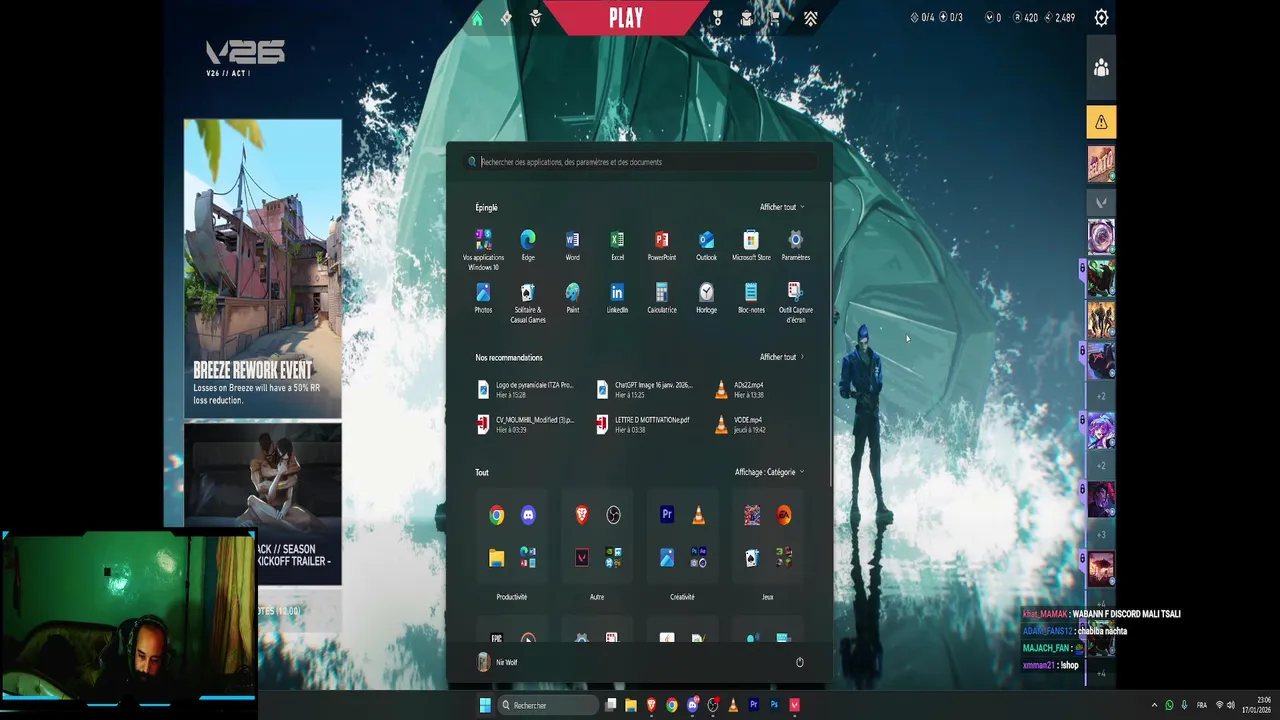Open Valorant social friends panel icon
The height and width of the screenshot is (720, 1280).
click(1101, 68)
